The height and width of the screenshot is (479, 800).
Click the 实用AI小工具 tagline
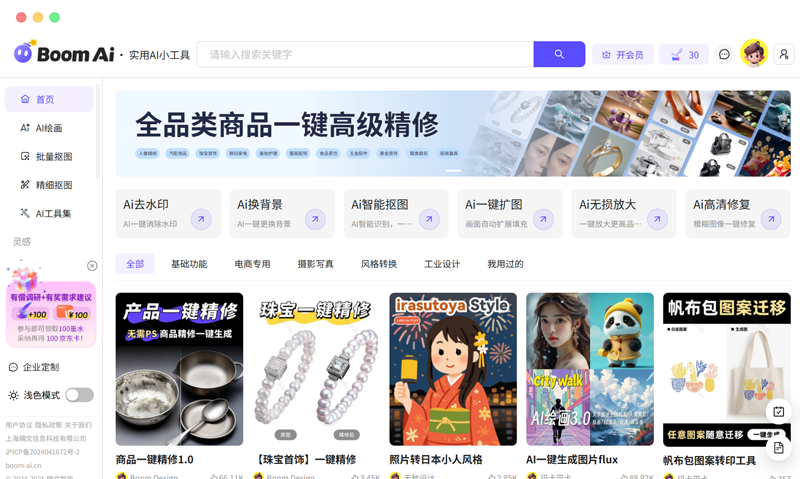click(159, 55)
